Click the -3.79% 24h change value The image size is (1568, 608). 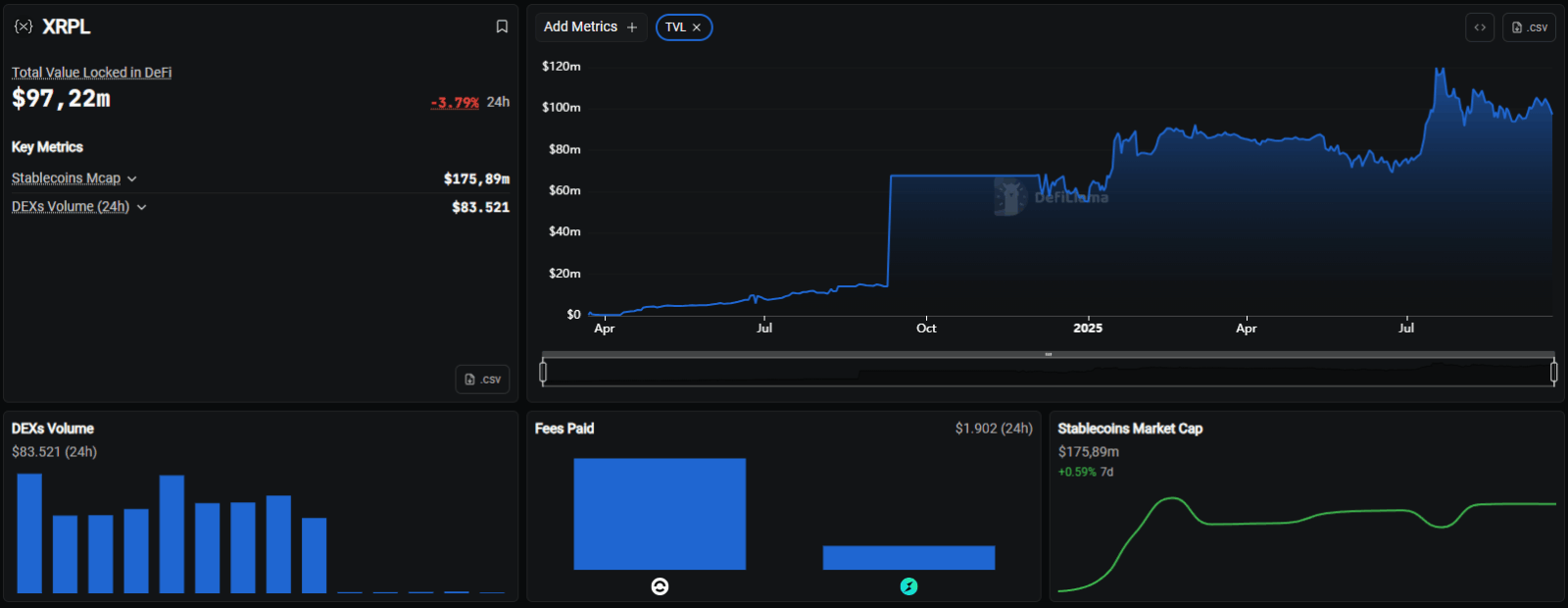click(455, 102)
